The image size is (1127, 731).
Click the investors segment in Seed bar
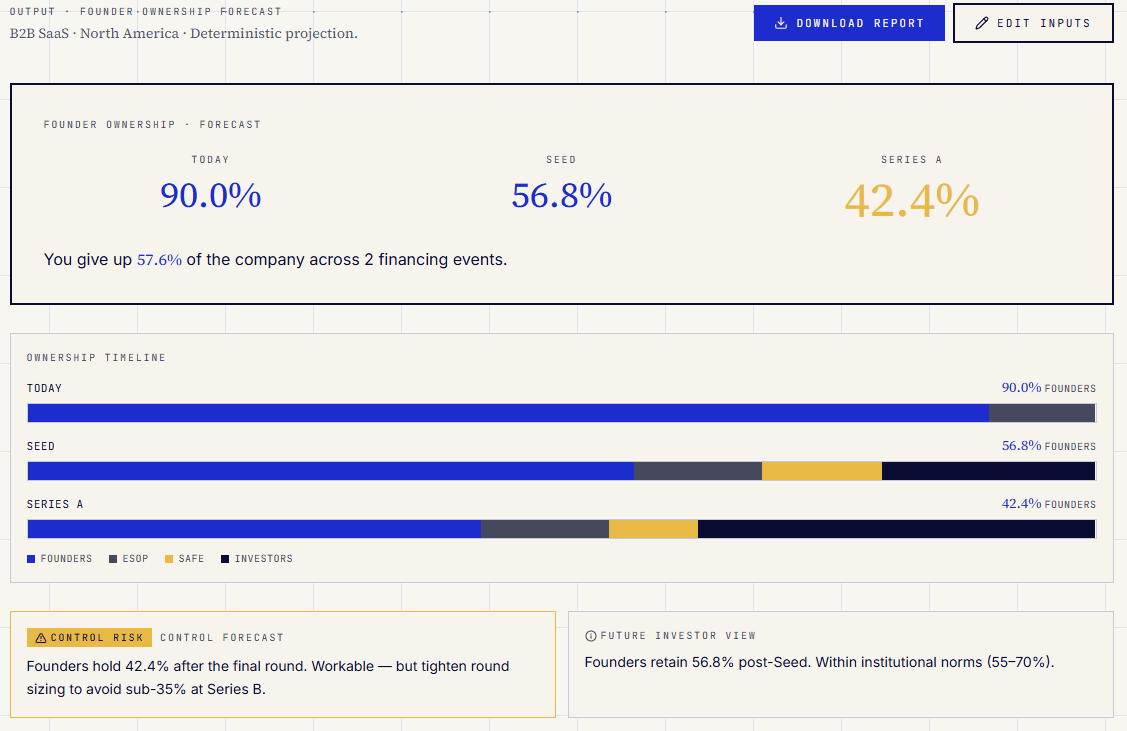pos(988,471)
